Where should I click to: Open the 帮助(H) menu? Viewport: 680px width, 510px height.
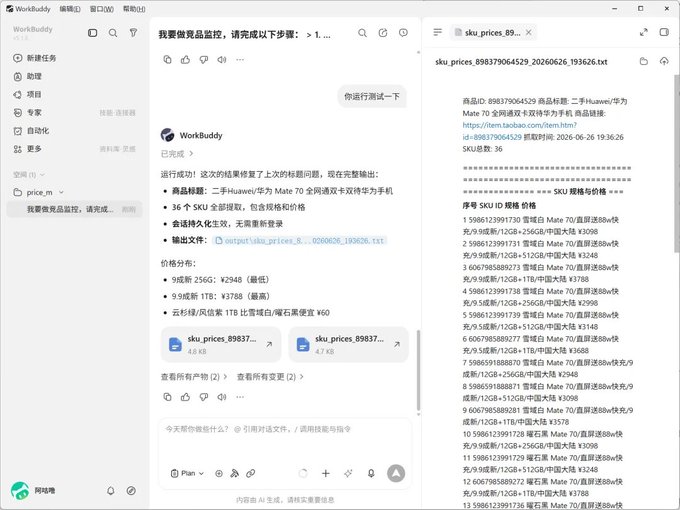(x=134, y=9)
